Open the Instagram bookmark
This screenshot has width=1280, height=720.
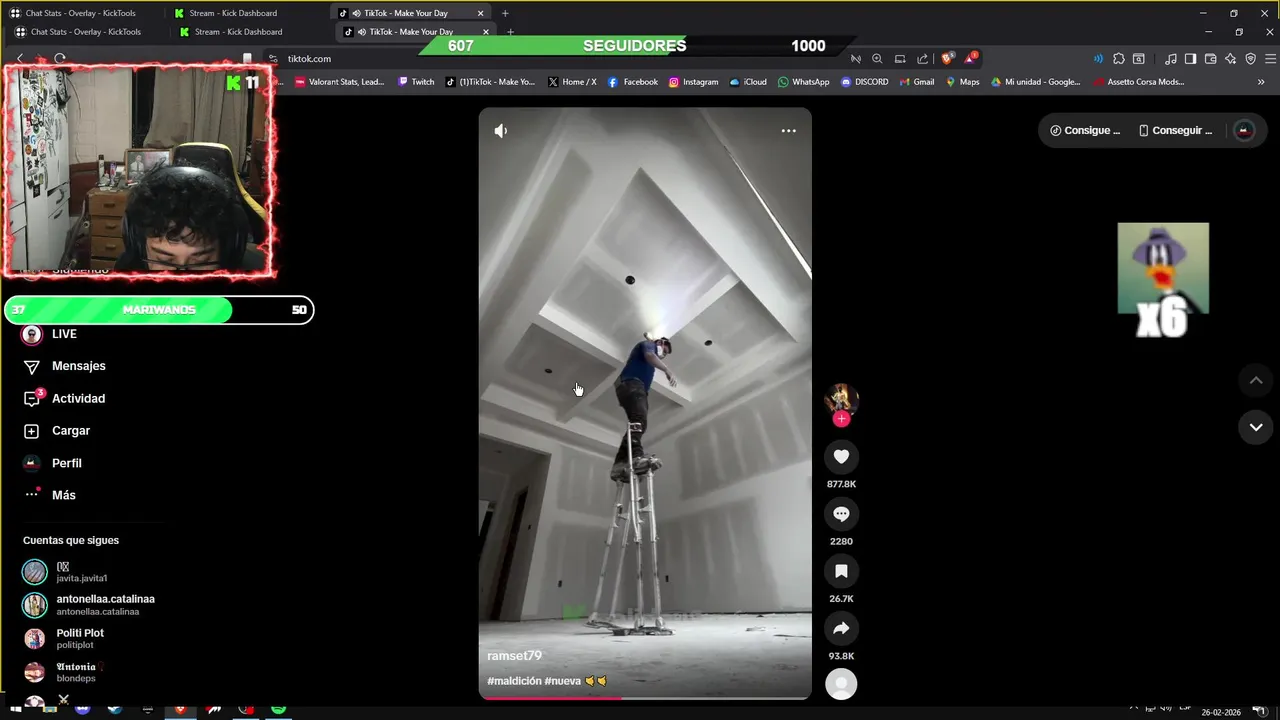coord(694,82)
